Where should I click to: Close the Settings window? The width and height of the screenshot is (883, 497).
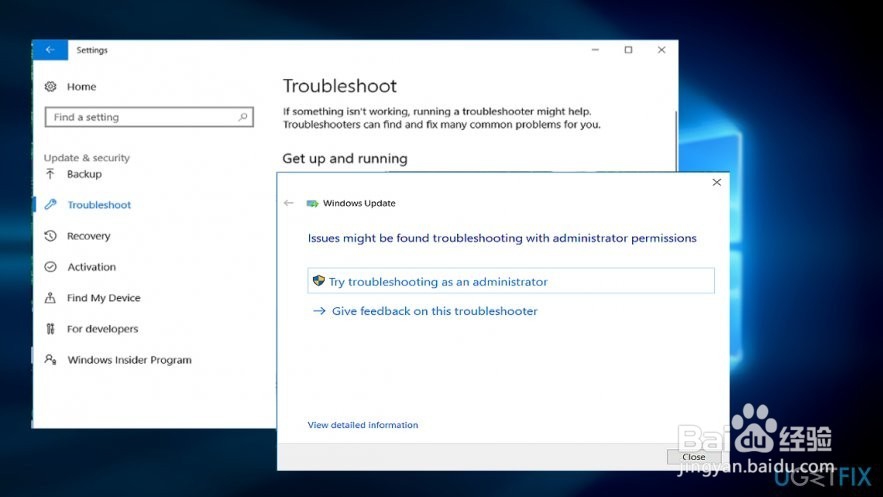coord(662,50)
